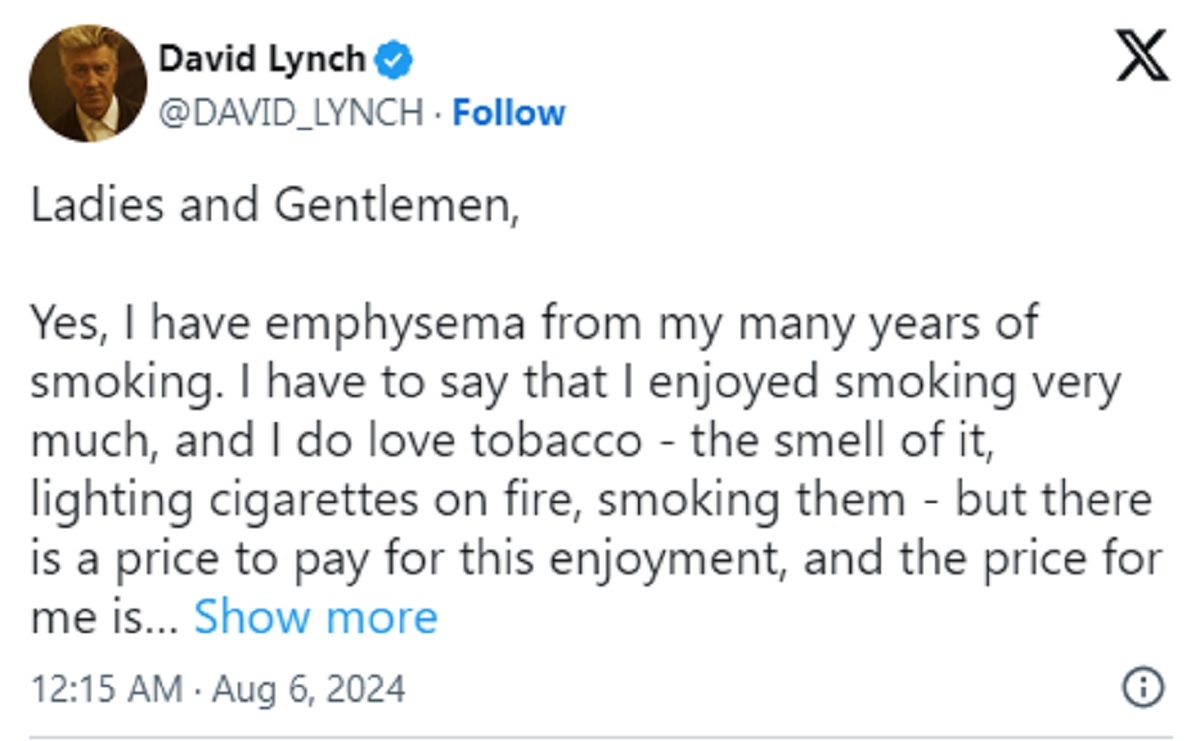The width and height of the screenshot is (1200, 741).
Task: Open the David Lynch display name
Action: click(262, 60)
